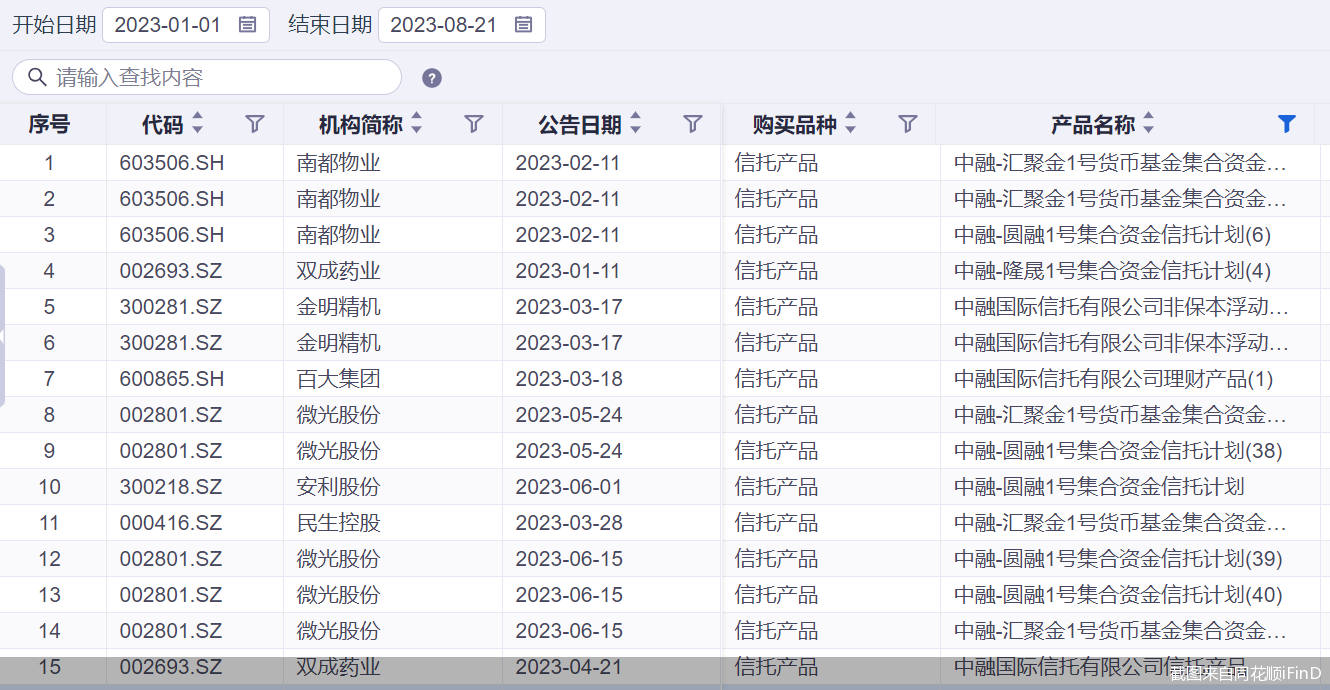The height and width of the screenshot is (690, 1330).
Task: Open the start date calendar picker icon
Action: [x=248, y=25]
